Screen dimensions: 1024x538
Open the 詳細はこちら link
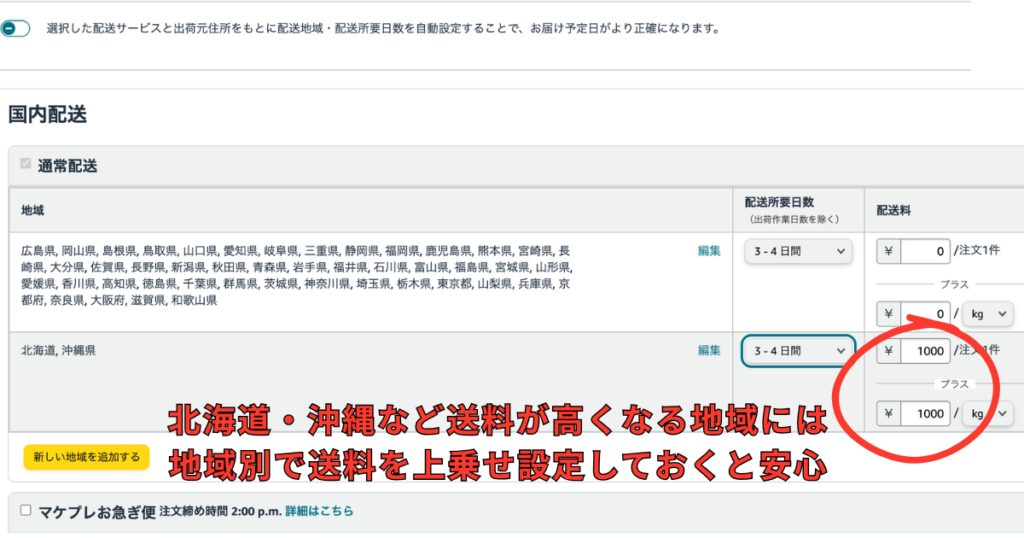319,511
